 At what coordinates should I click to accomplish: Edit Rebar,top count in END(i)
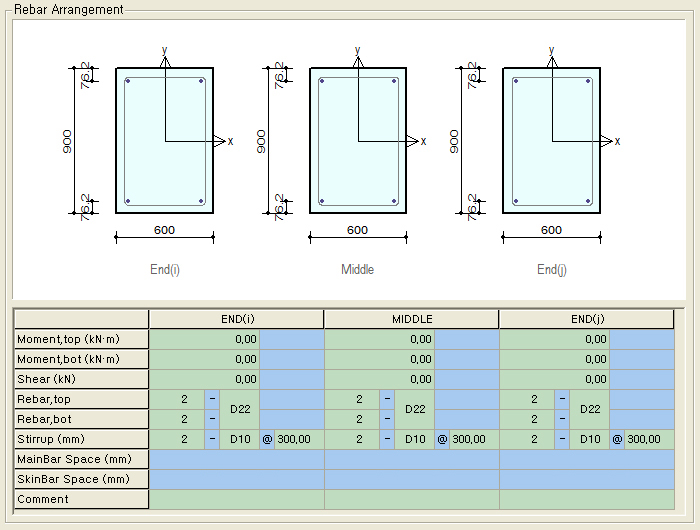coord(177,399)
